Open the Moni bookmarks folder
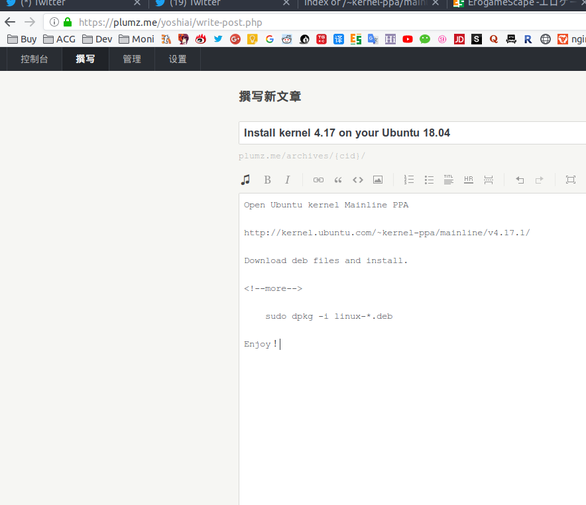This screenshot has height=505, width=586. click(136, 39)
